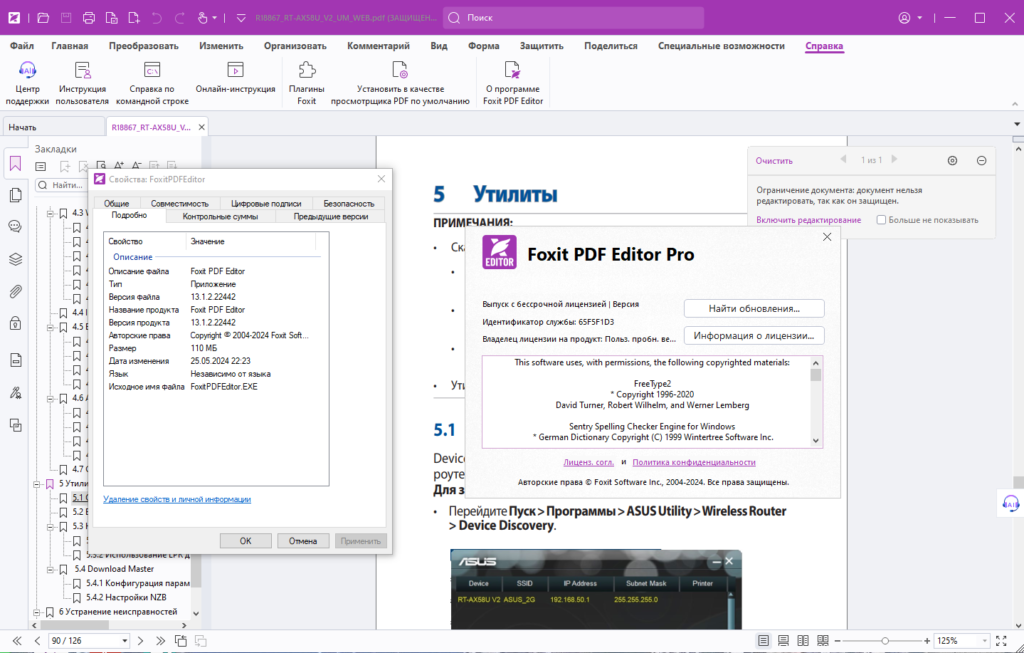Open Политика конфиденциальности link
The height and width of the screenshot is (653, 1024).
click(x=694, y=462)
